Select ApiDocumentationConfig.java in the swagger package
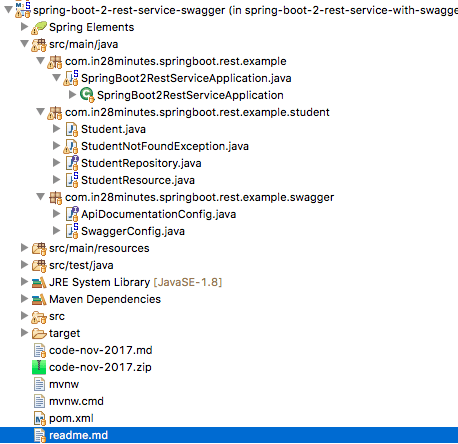 coord(159,215)
